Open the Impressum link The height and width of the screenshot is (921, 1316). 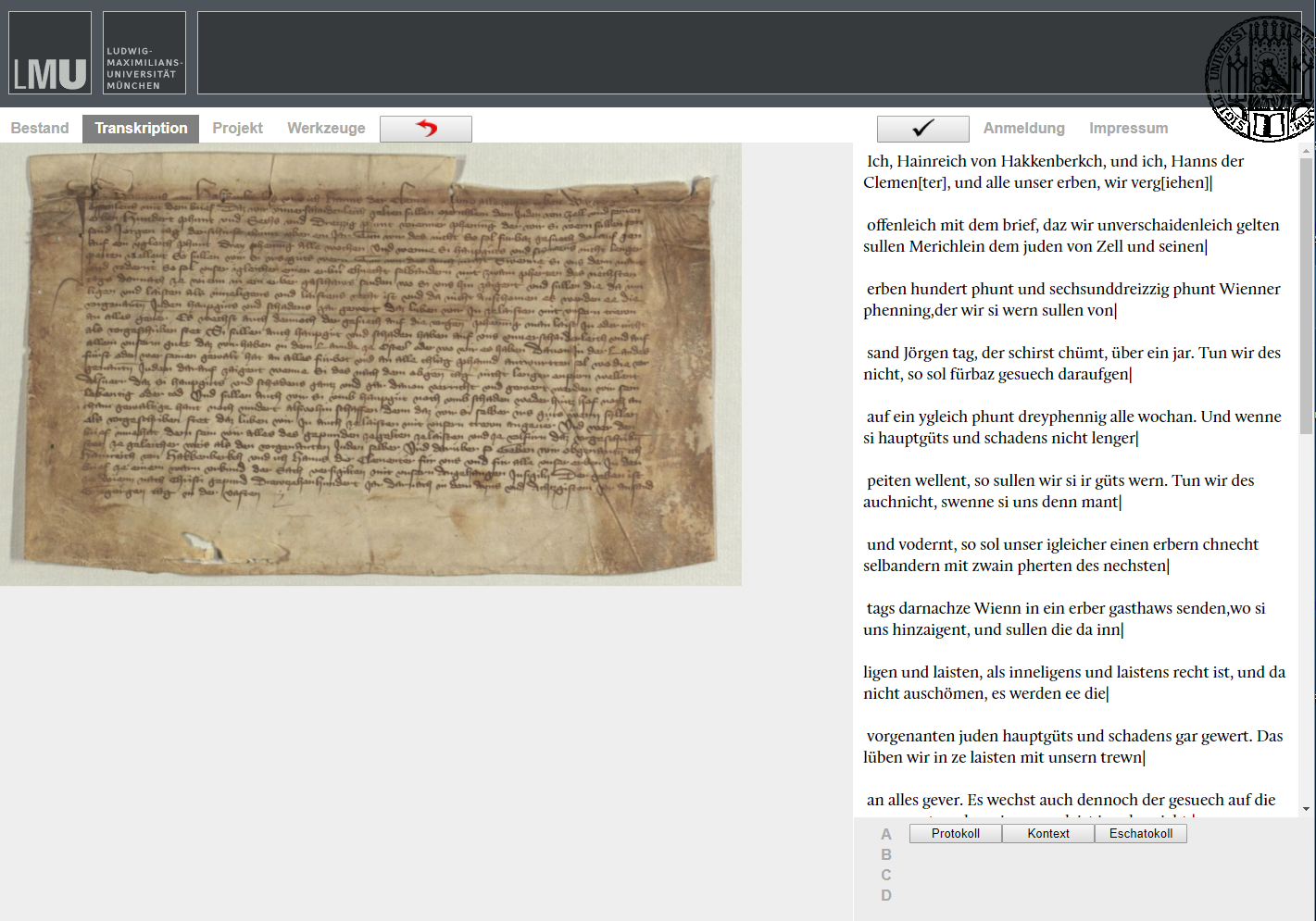tap(1128, 129)
